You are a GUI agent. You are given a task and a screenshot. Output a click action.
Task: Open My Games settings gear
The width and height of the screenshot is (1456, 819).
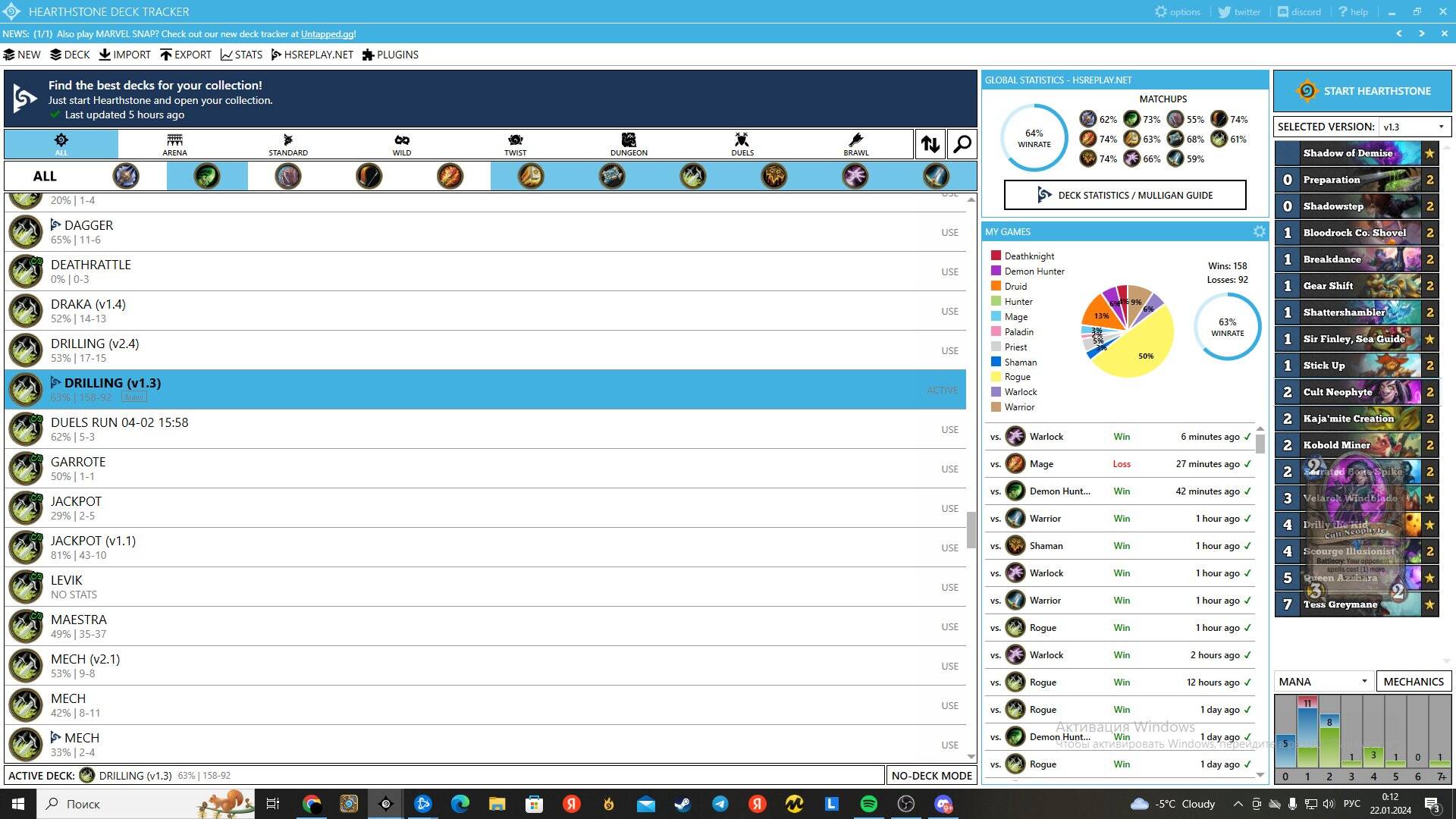(1260, 231)
